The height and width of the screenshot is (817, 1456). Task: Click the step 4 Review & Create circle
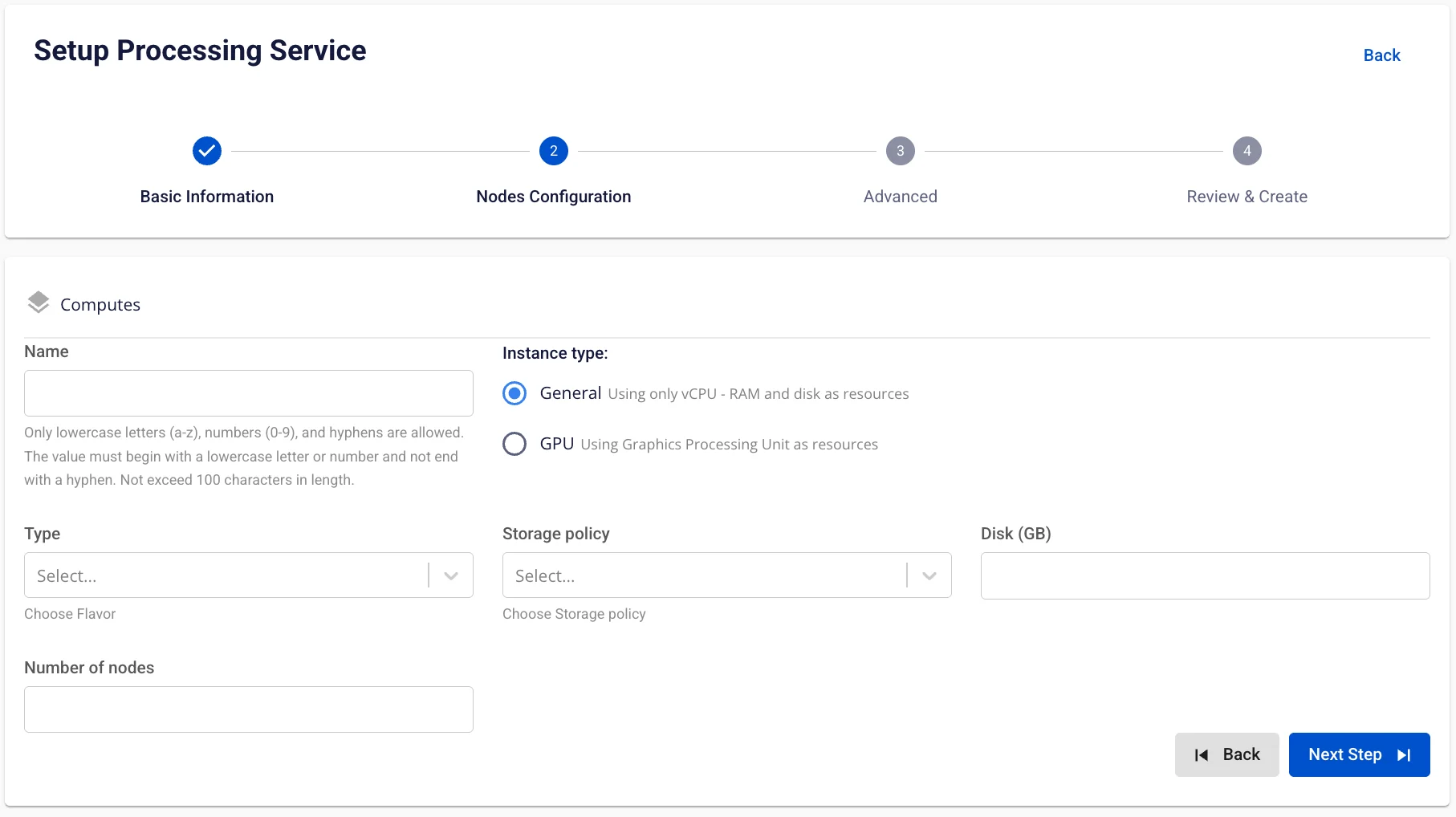coord(1247,151)
